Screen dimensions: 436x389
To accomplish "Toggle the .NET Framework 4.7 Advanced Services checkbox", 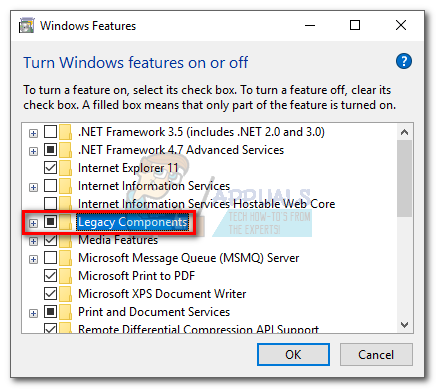I will point(50,150).
